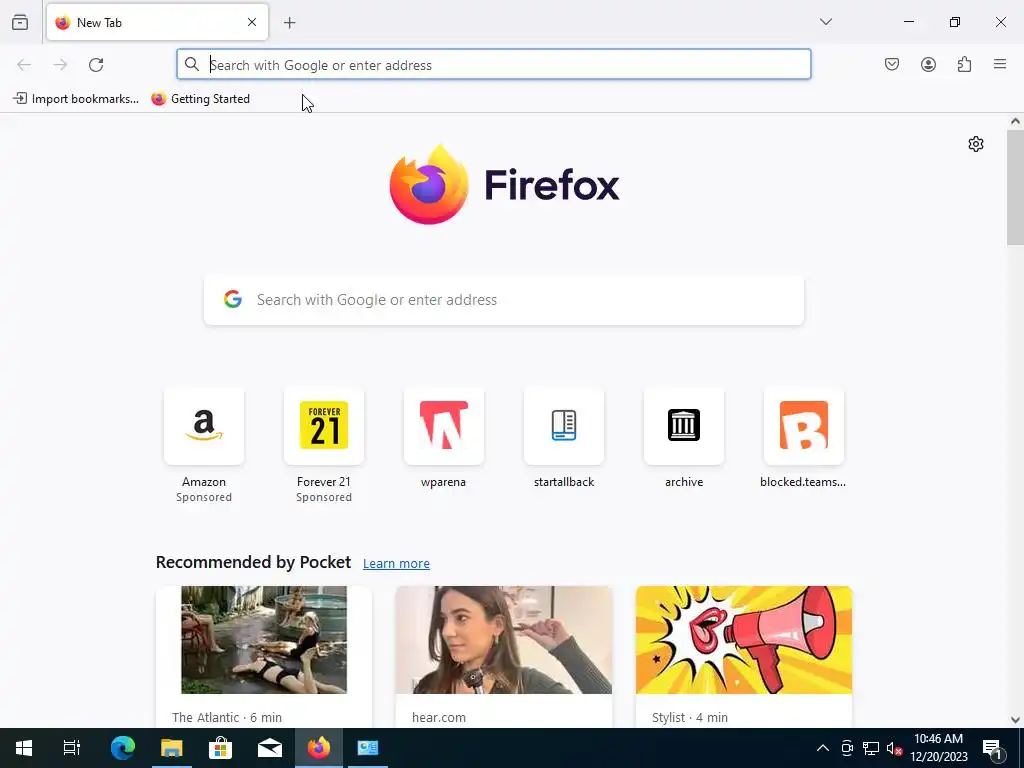Click the address bar magnifier icon
This screenshot has height=768, width=1024.
(x=191, y=64)
